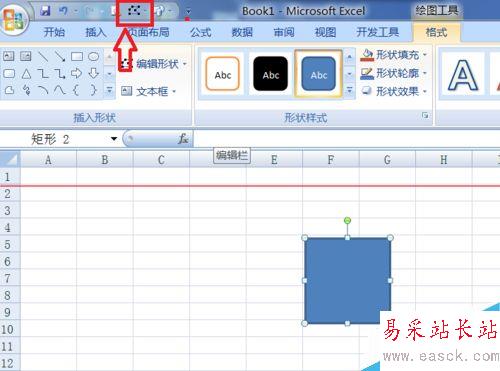Open the 公式 tab
Image resolution: width=500 pixels, height=371 pixels.
click(201, 32)
